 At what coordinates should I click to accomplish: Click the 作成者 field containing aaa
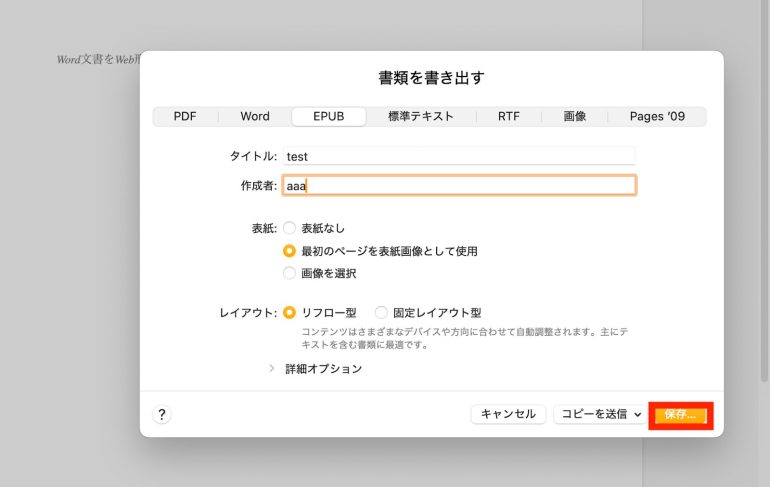tap(459, 186)
